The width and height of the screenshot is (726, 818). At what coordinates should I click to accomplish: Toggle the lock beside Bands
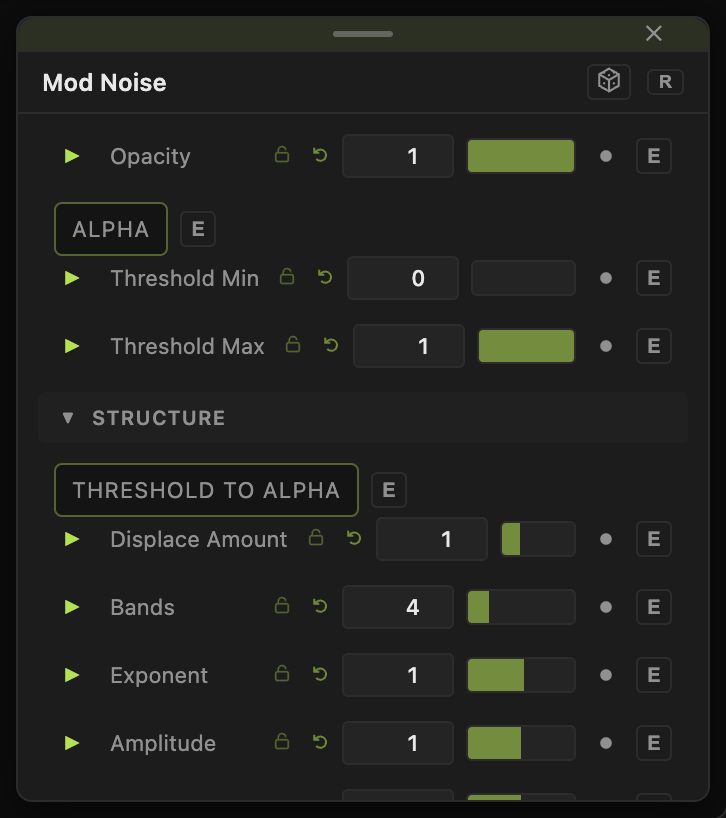point(282,606)
